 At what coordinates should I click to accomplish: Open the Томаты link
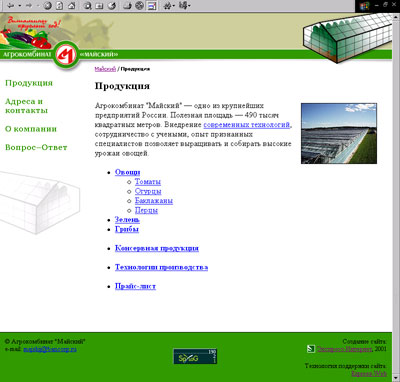[x=148, y=182]
